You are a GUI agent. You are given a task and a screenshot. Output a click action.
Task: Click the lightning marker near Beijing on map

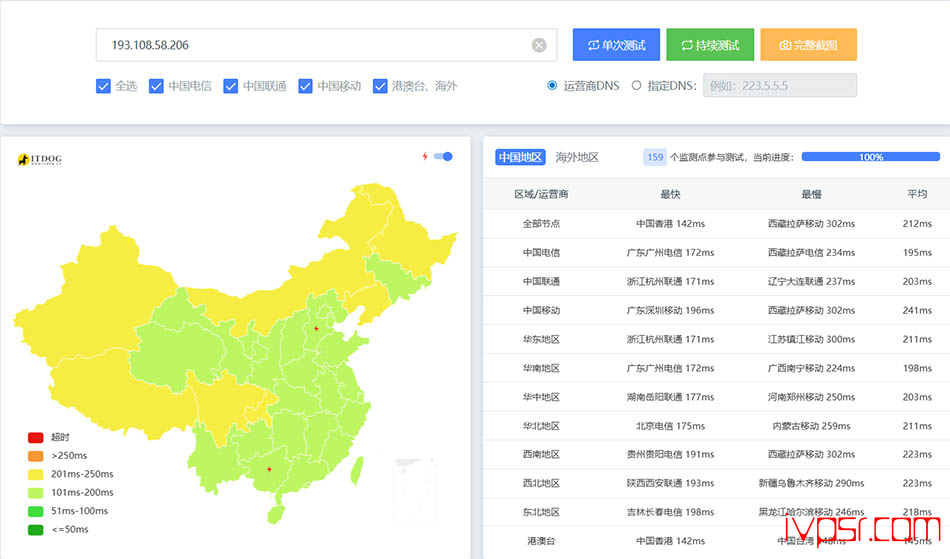click(316, 328)
